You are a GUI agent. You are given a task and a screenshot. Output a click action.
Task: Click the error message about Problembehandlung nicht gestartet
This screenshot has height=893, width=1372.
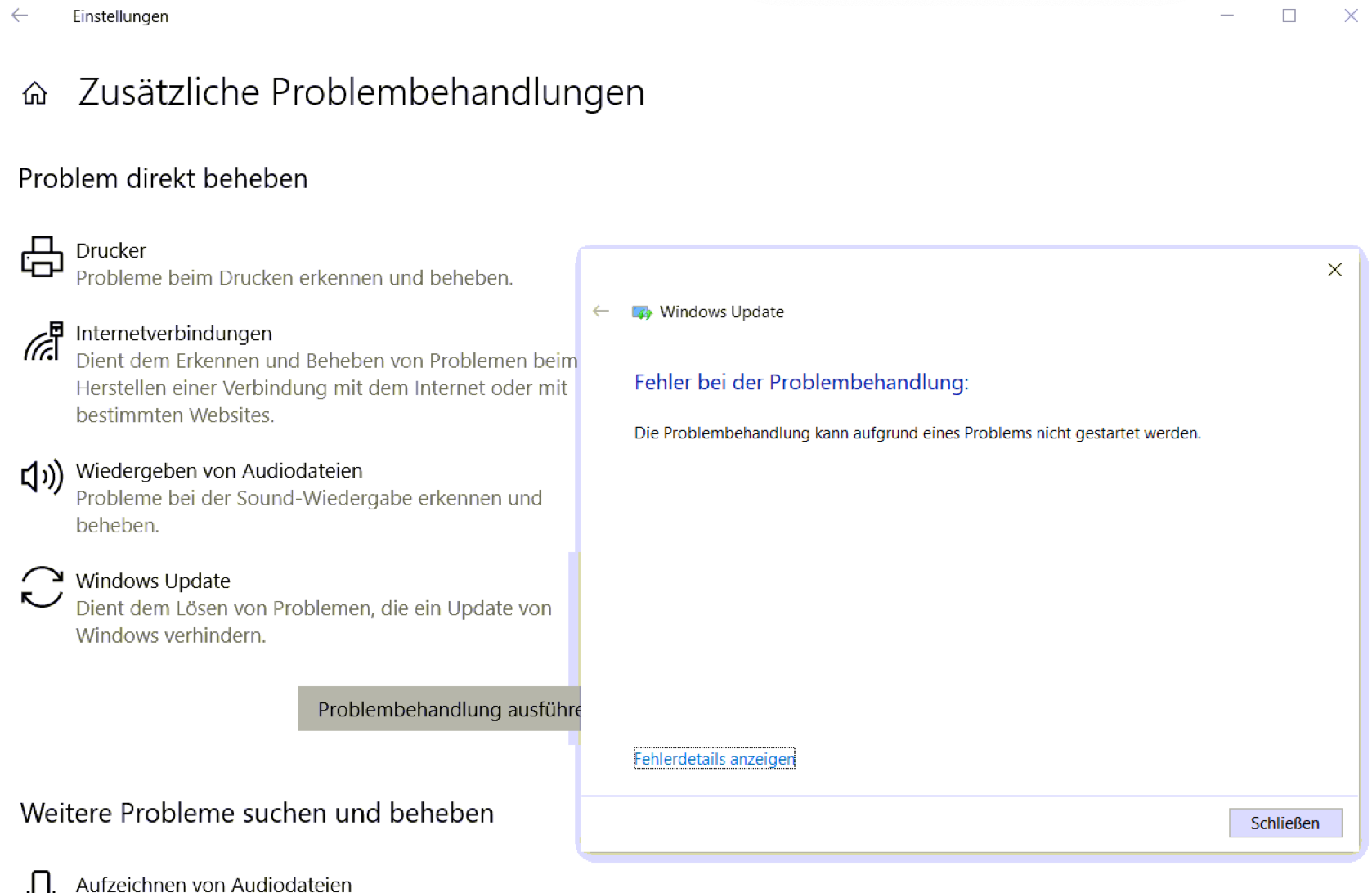pyautogui.click(x=917, y=433)
